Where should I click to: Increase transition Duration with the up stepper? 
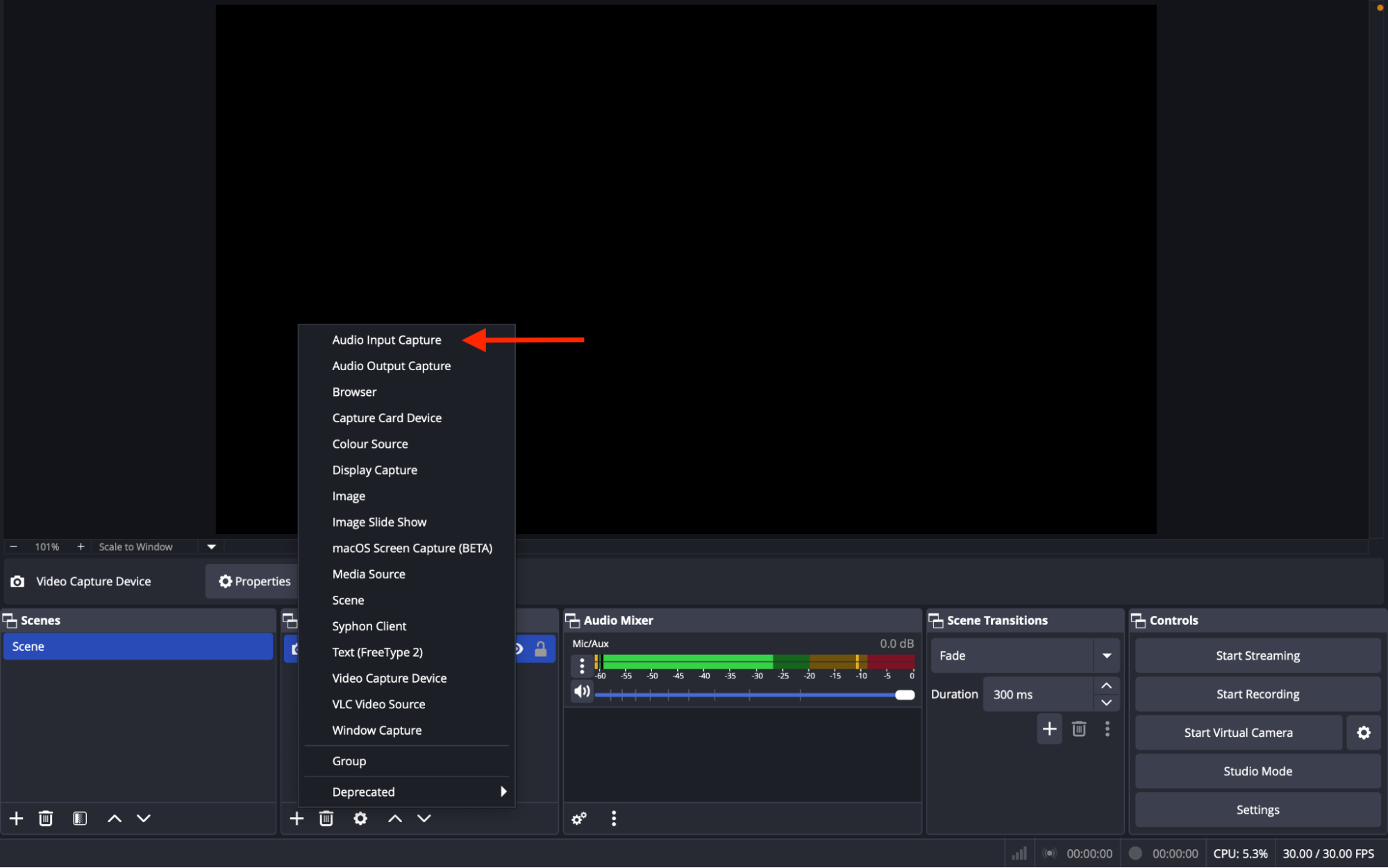click(x=1105, y=685)
